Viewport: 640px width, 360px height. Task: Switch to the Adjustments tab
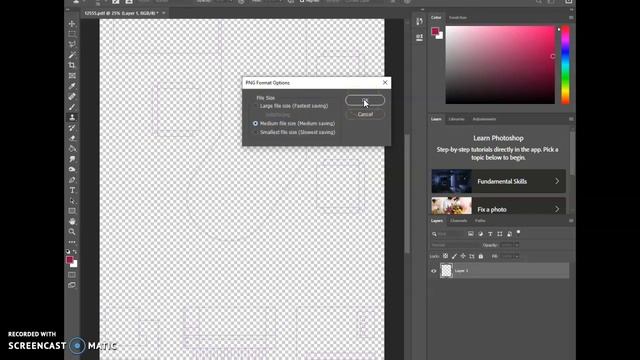484,119
